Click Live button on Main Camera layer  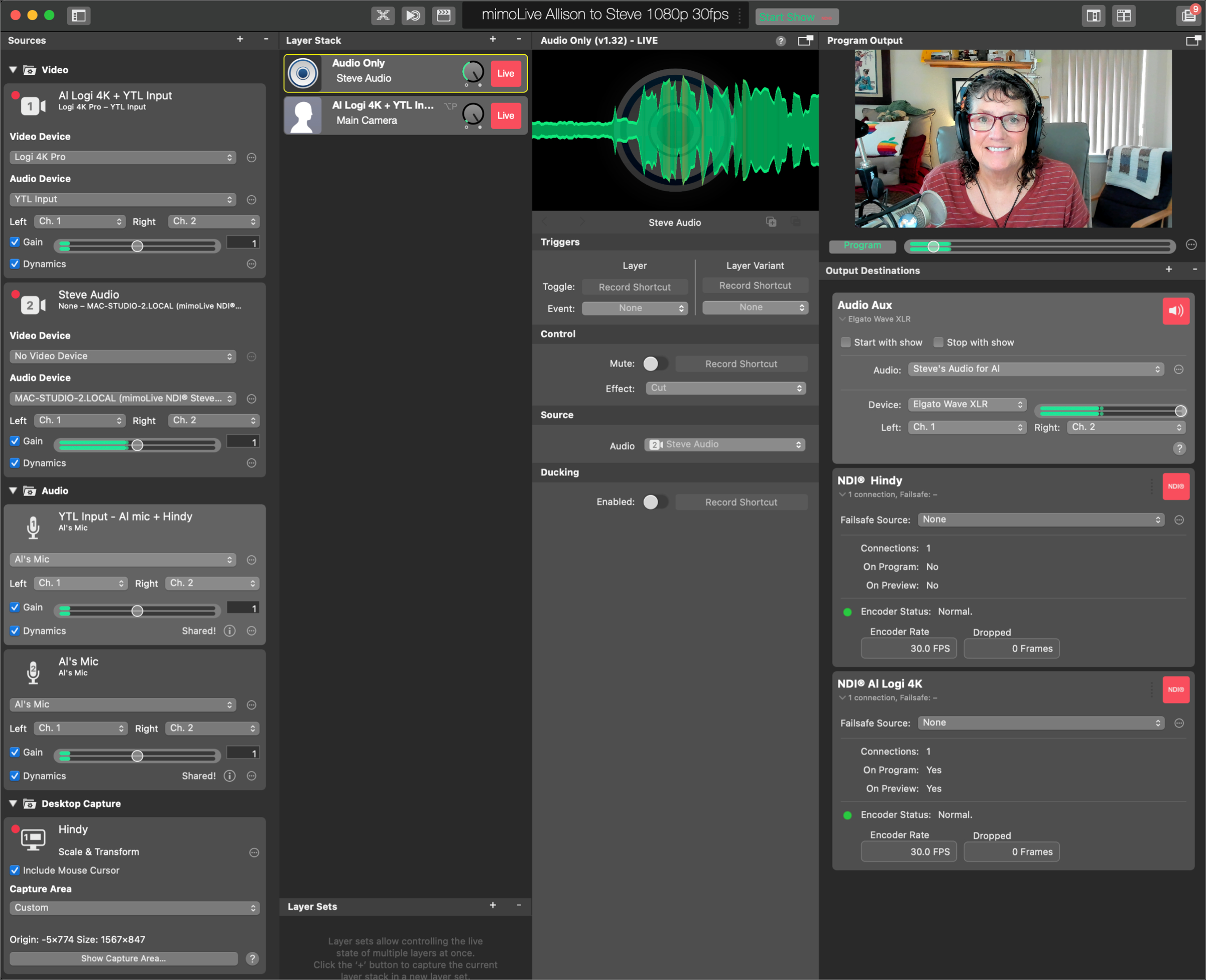tap(506, 115)
